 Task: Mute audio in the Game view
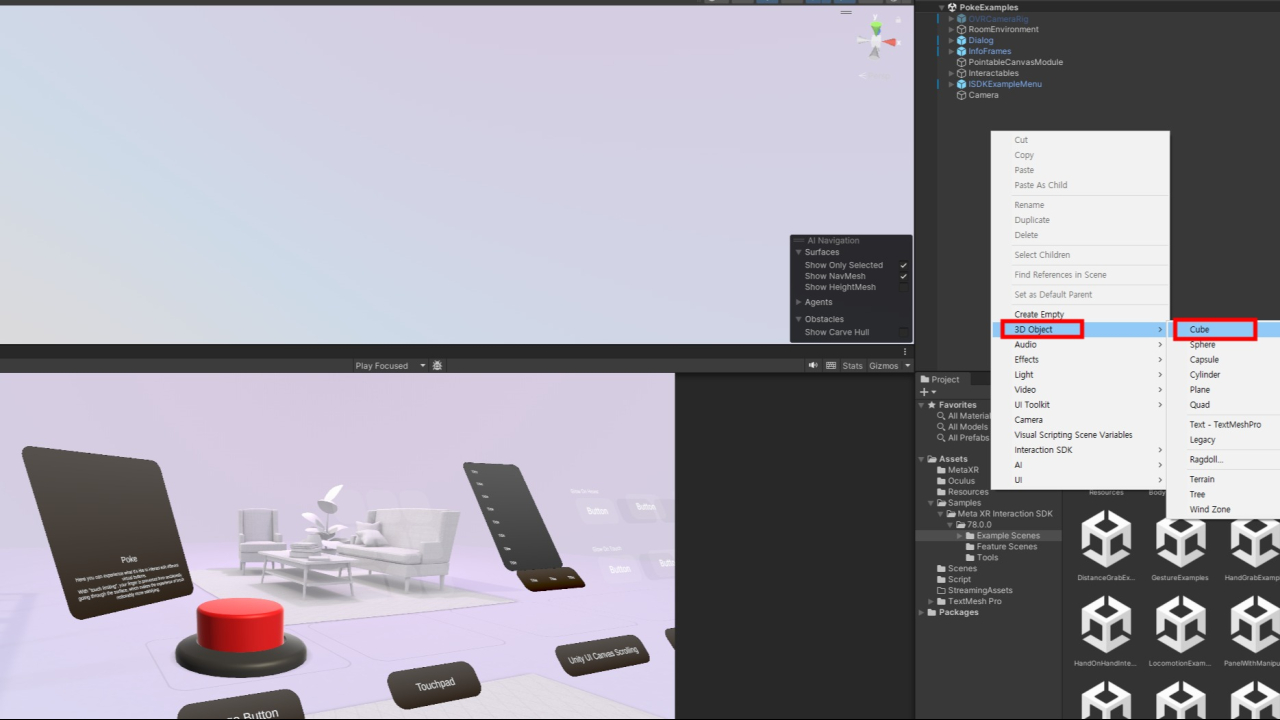pos(813,366)
